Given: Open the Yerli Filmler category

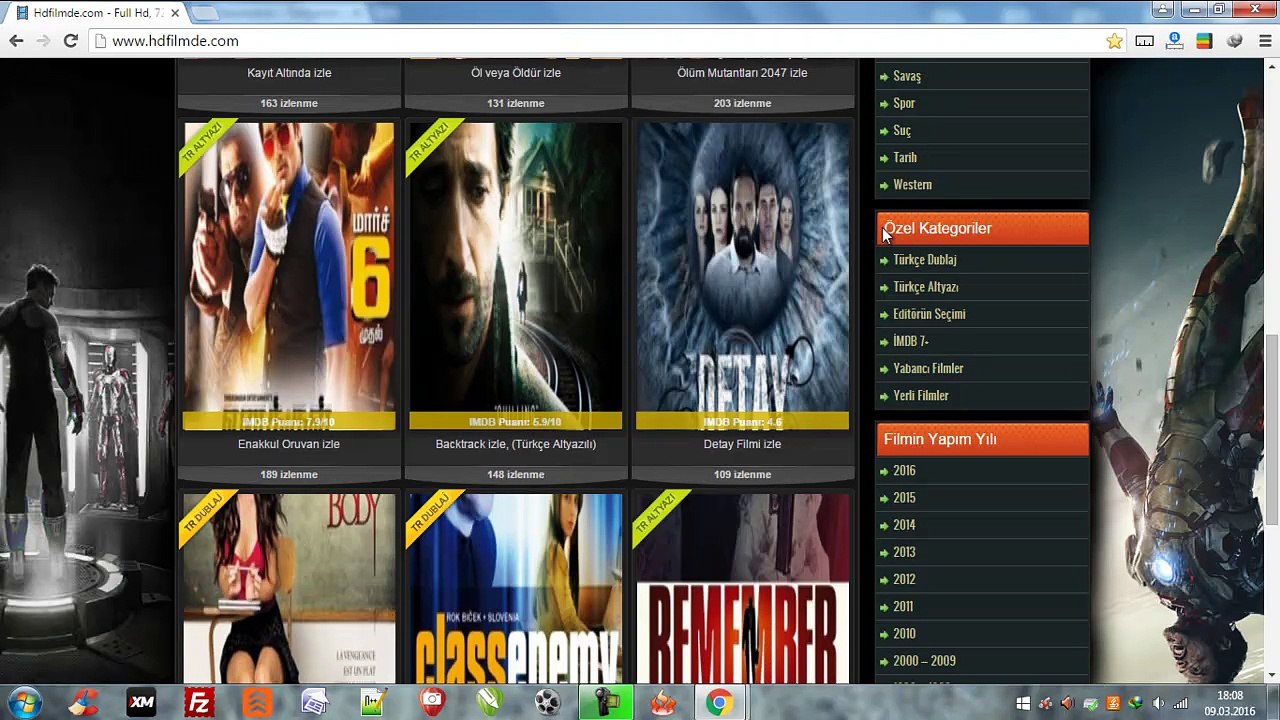Looking at the screenshot, I should (x=921, y=396).
